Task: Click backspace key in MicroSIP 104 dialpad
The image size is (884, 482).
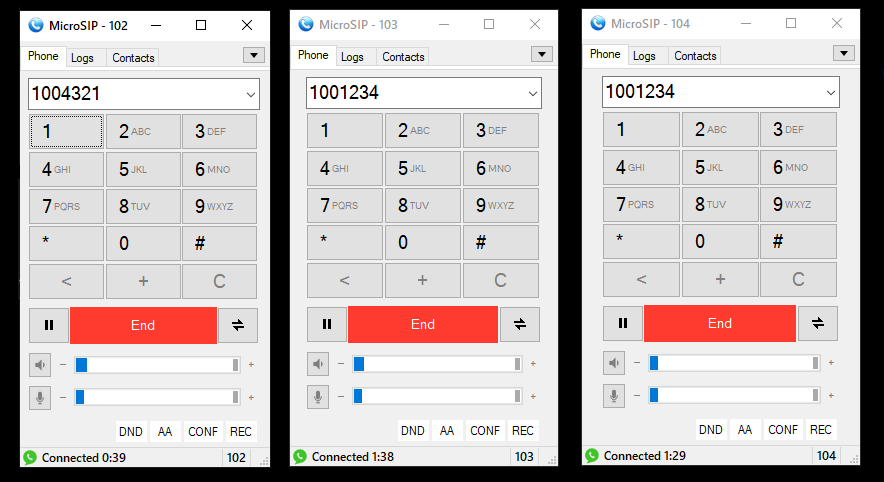Action: 641,278
